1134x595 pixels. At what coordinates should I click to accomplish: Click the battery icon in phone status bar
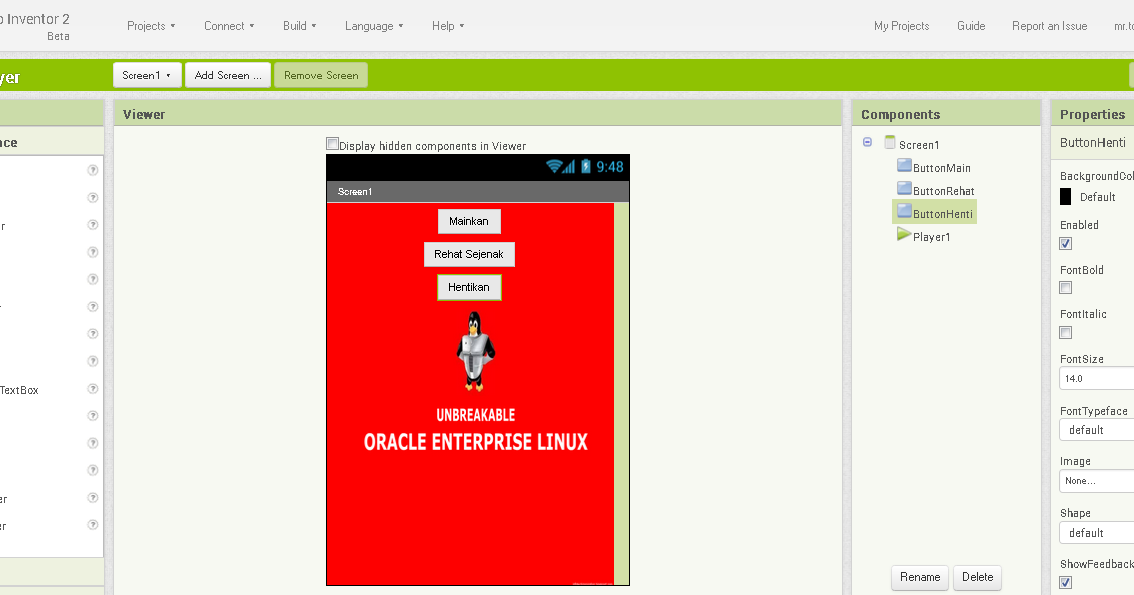pos(586,166)
